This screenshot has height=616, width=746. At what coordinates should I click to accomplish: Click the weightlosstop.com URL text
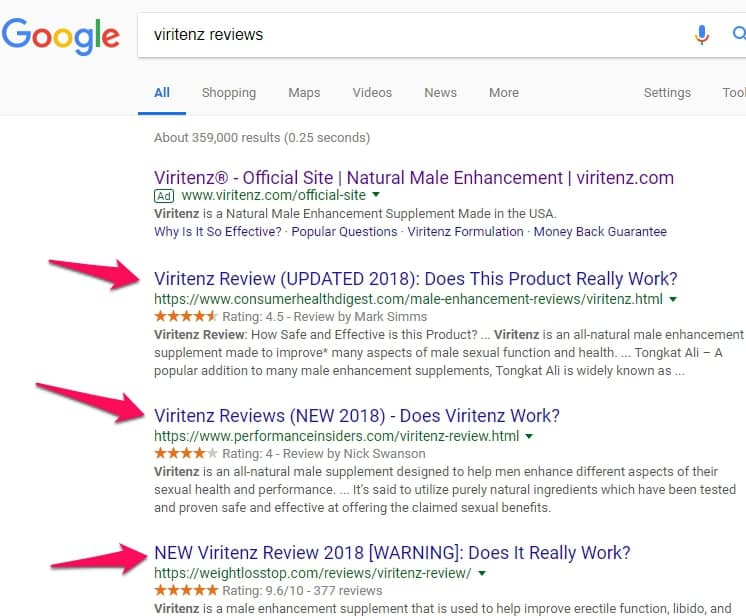pyautogui.click(x=313, y=573)
